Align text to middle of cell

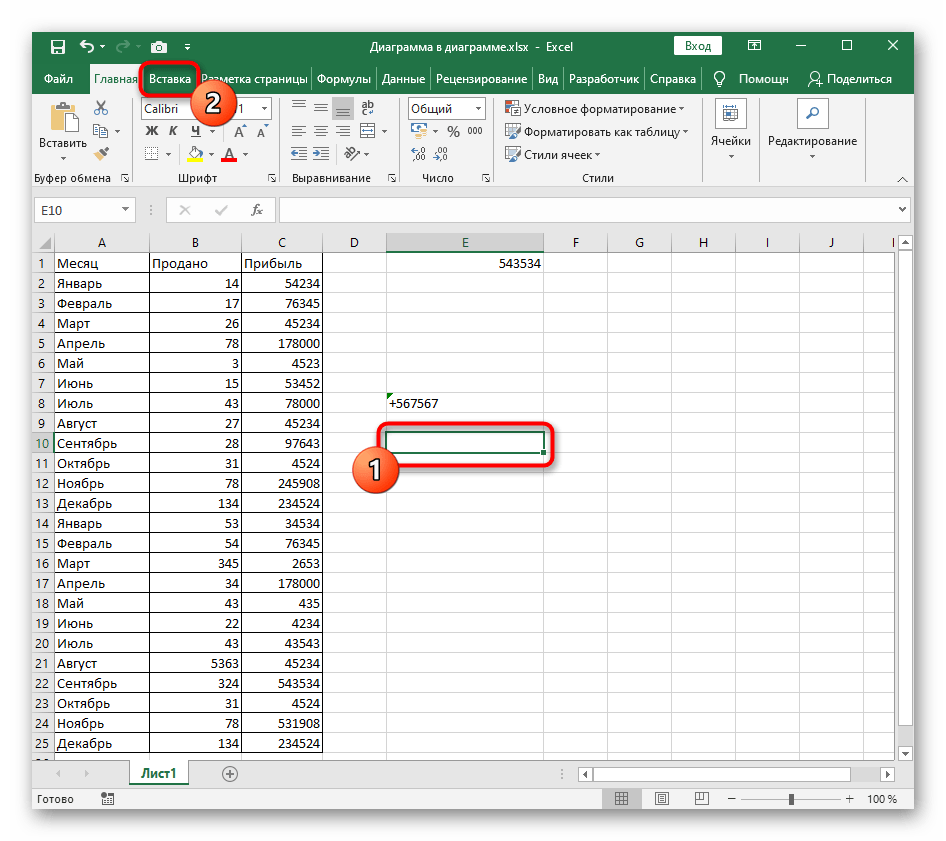pos(321,107)
